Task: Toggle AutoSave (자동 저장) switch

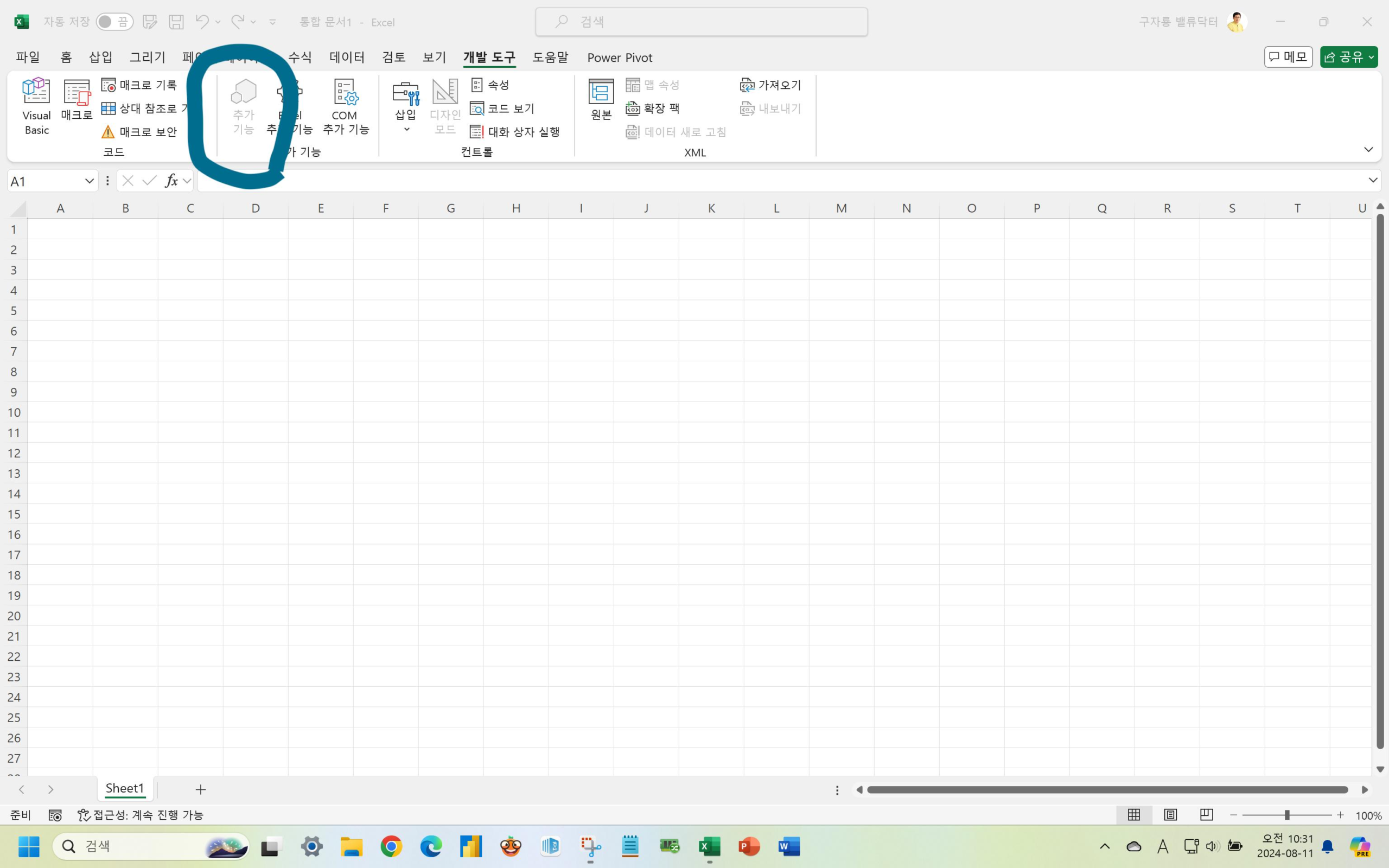Action: (113, 22)
